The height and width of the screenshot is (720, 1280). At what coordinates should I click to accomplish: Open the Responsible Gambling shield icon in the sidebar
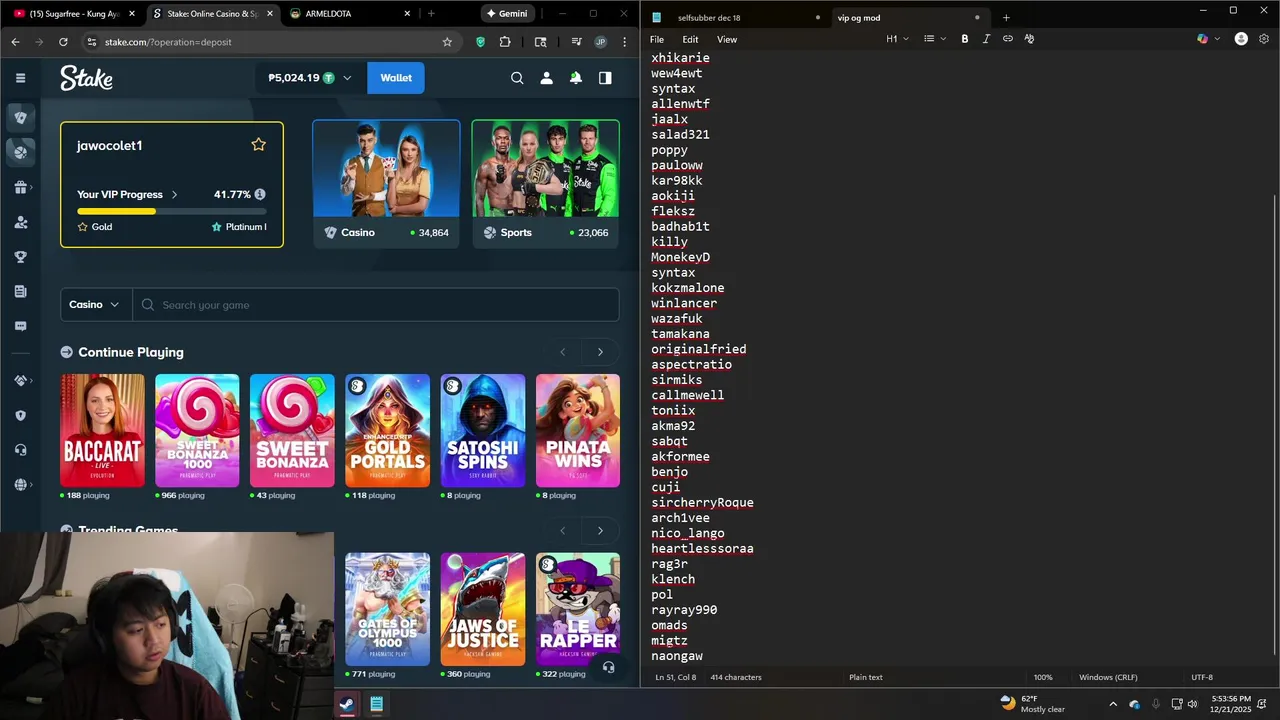[20, 416]
